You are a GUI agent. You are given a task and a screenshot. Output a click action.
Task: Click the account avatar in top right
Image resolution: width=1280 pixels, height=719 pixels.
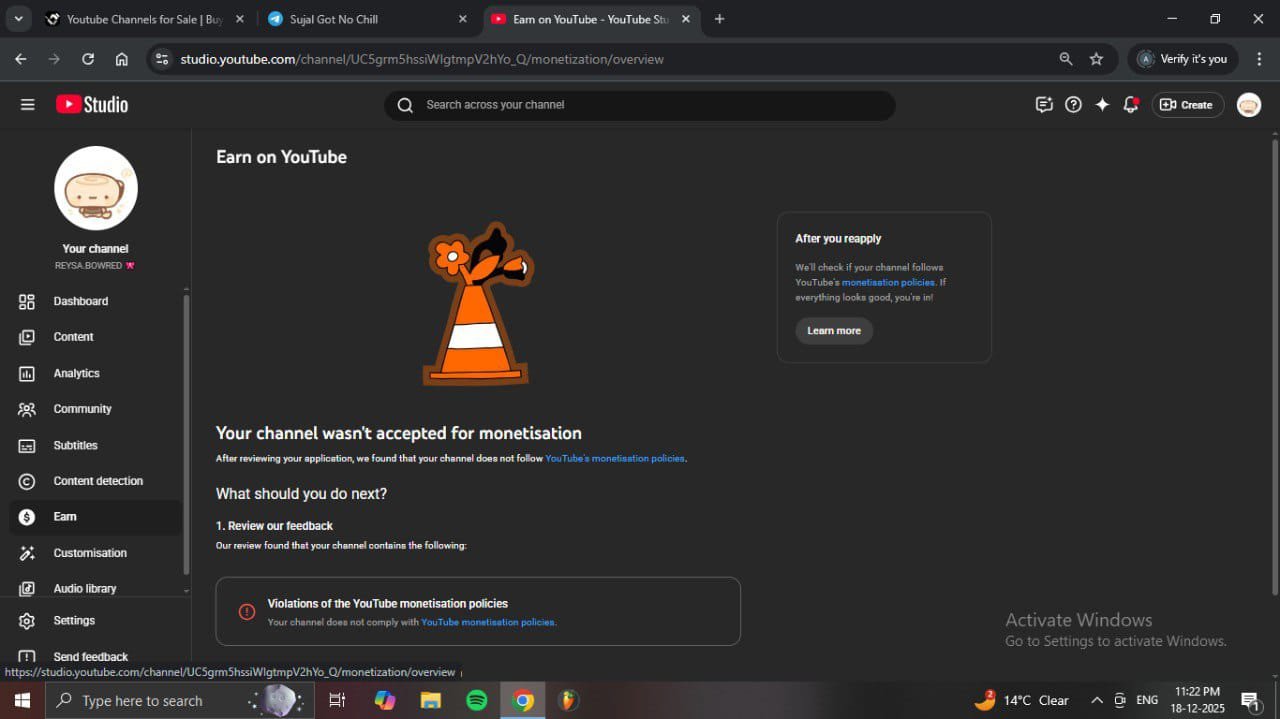tap(1248, 105)
